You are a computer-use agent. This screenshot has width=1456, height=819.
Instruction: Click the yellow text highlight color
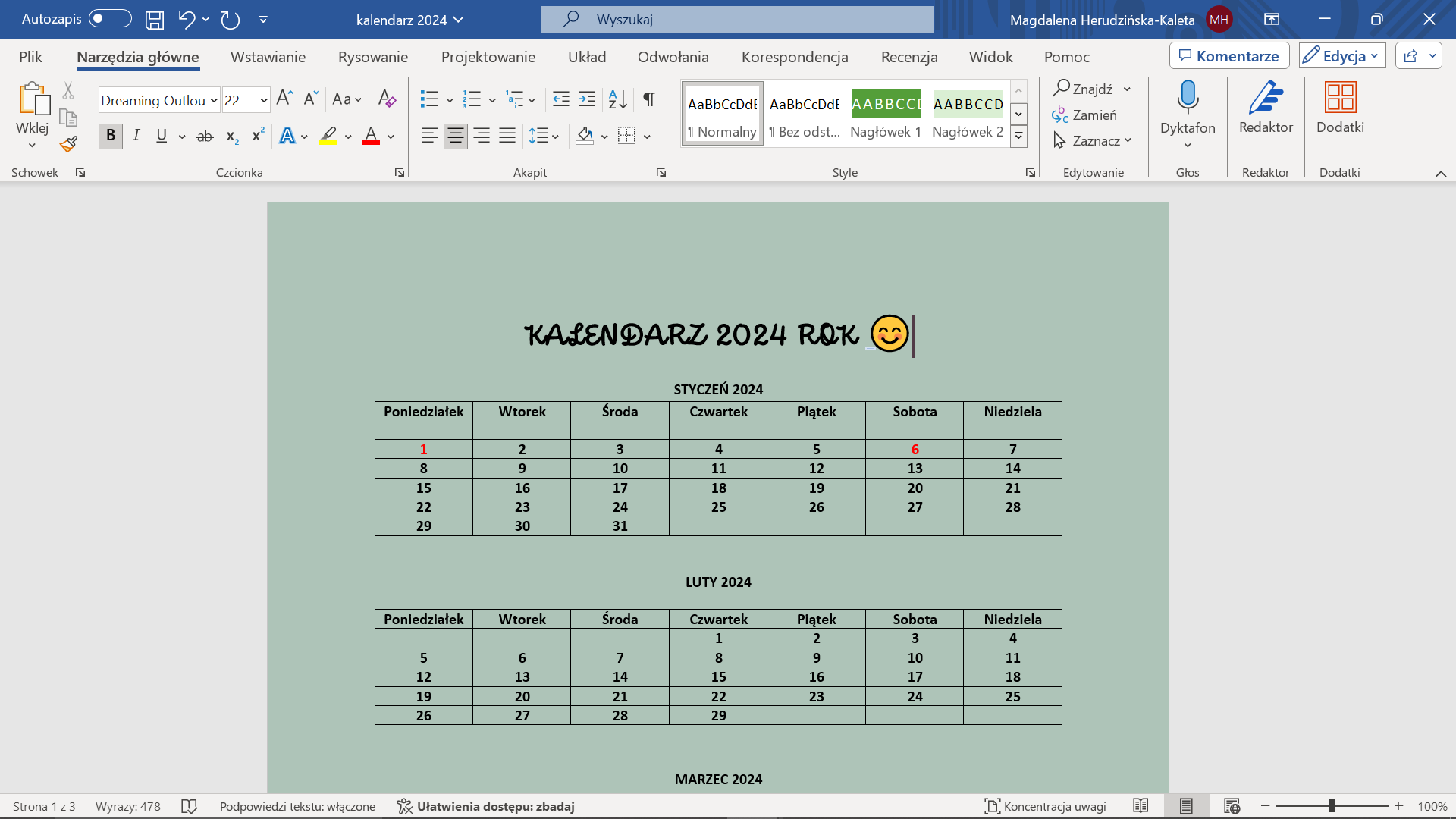(x=328, y=136)
